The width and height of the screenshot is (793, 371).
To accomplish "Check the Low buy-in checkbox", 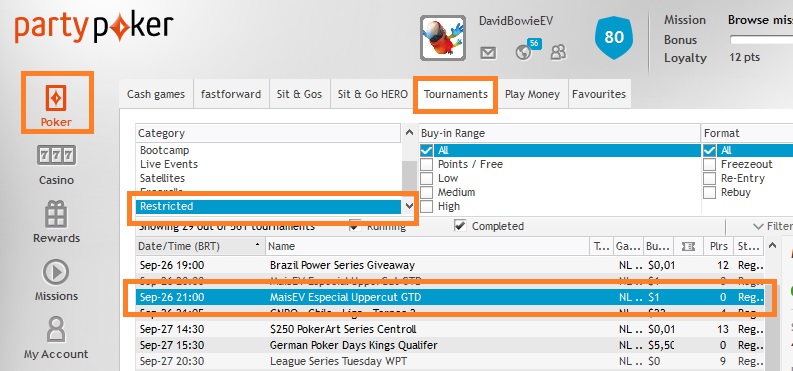I will tap(426, 178).
